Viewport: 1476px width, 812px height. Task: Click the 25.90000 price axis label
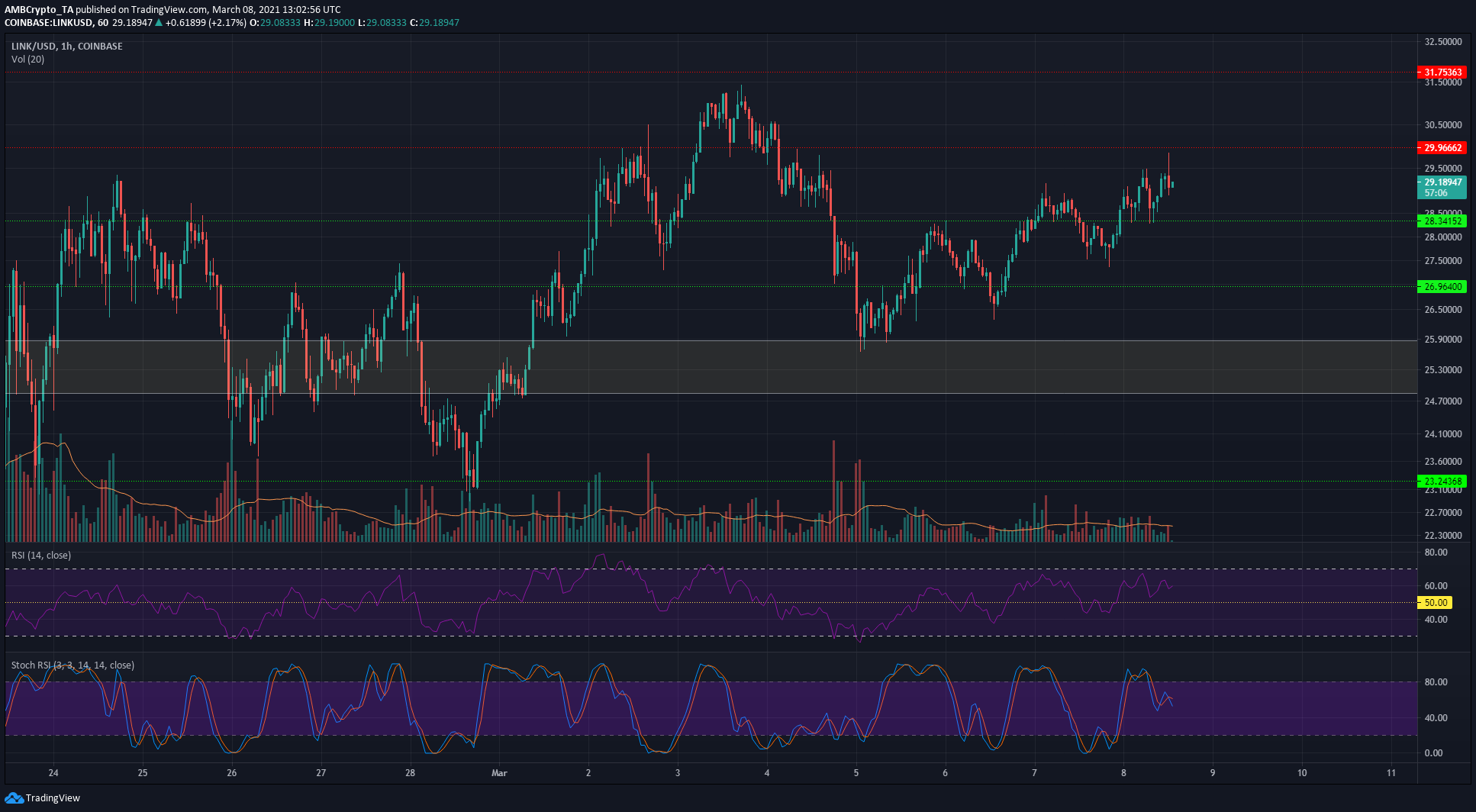point(1443,340)
